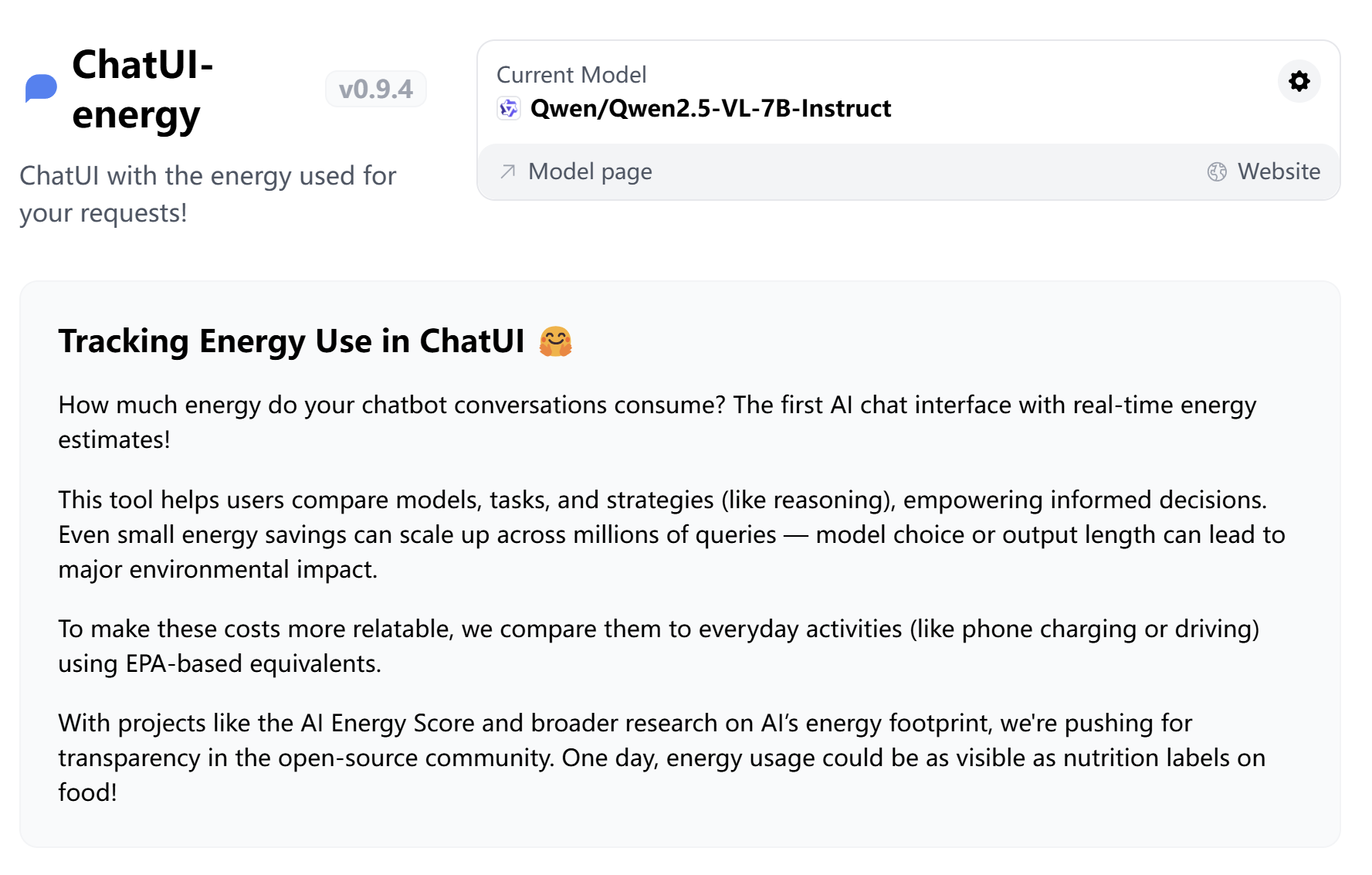The width and height of the screenshot is (1372, 875).
Task: Click the hugging face emoji in heading
Action: pos(555,341)
